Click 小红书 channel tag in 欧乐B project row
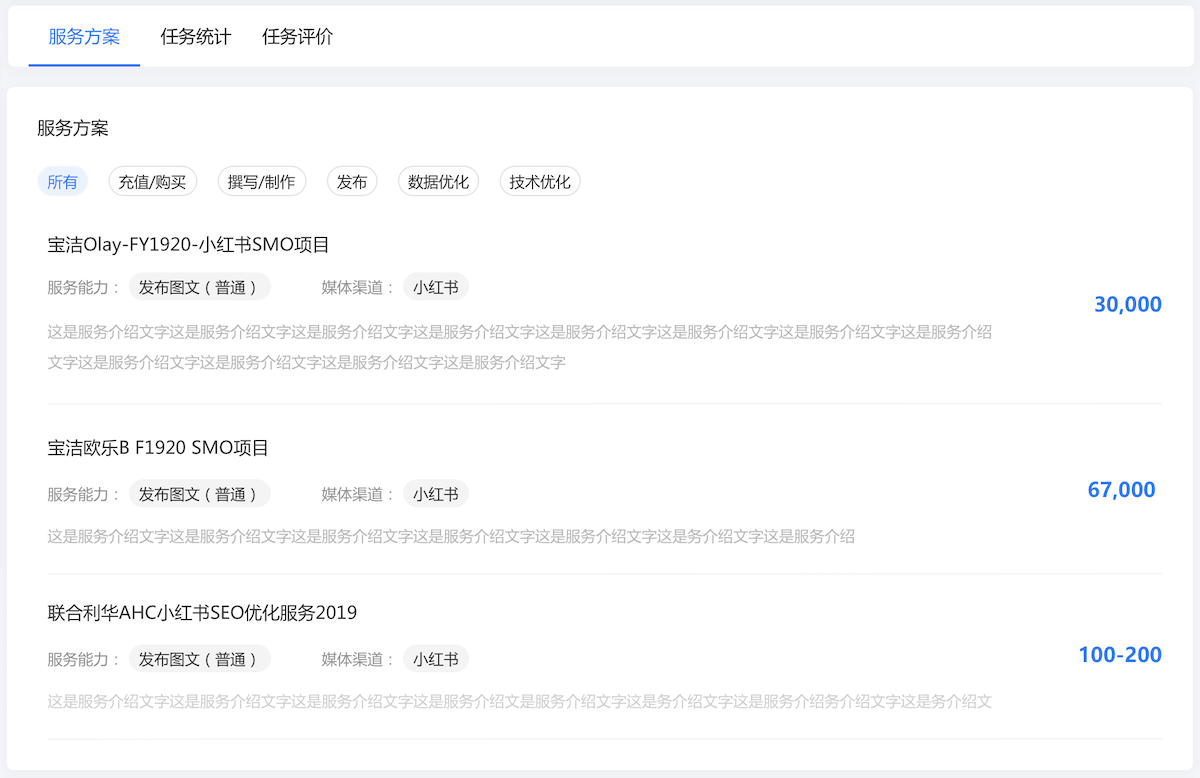 coord(436,494)
